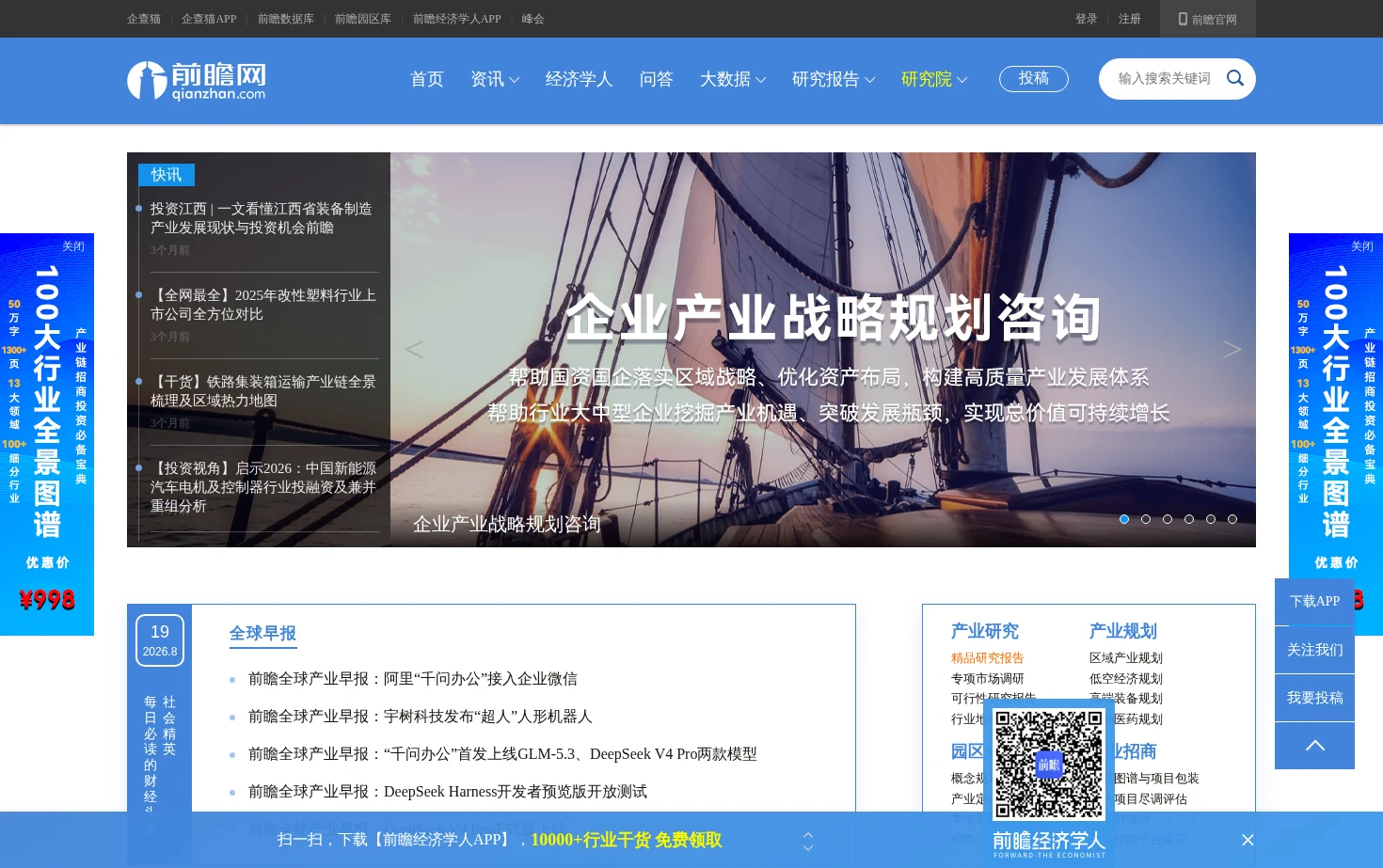This screenshot has height=868, width=1383.
Task: Open 峰会 top bar link
Action: (x=533, y=19)
